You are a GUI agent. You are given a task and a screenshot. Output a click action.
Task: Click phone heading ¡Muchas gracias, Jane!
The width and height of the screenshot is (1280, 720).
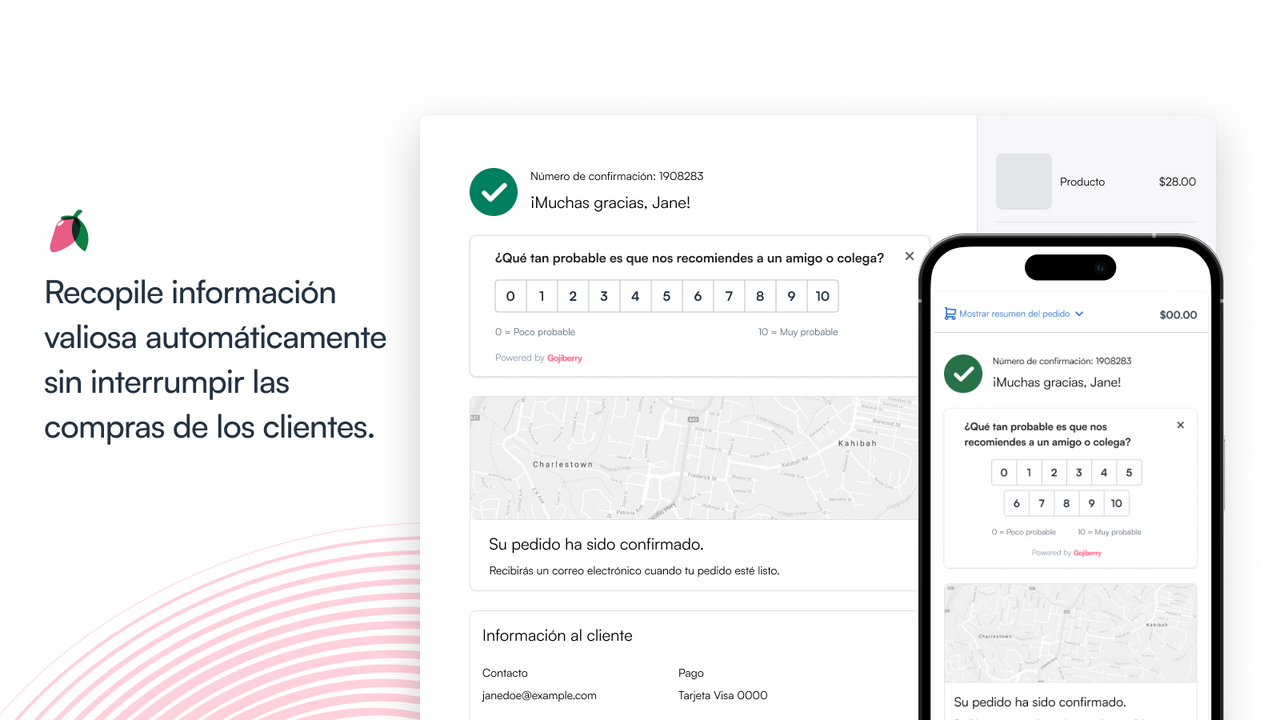(x=1056, y=382)
